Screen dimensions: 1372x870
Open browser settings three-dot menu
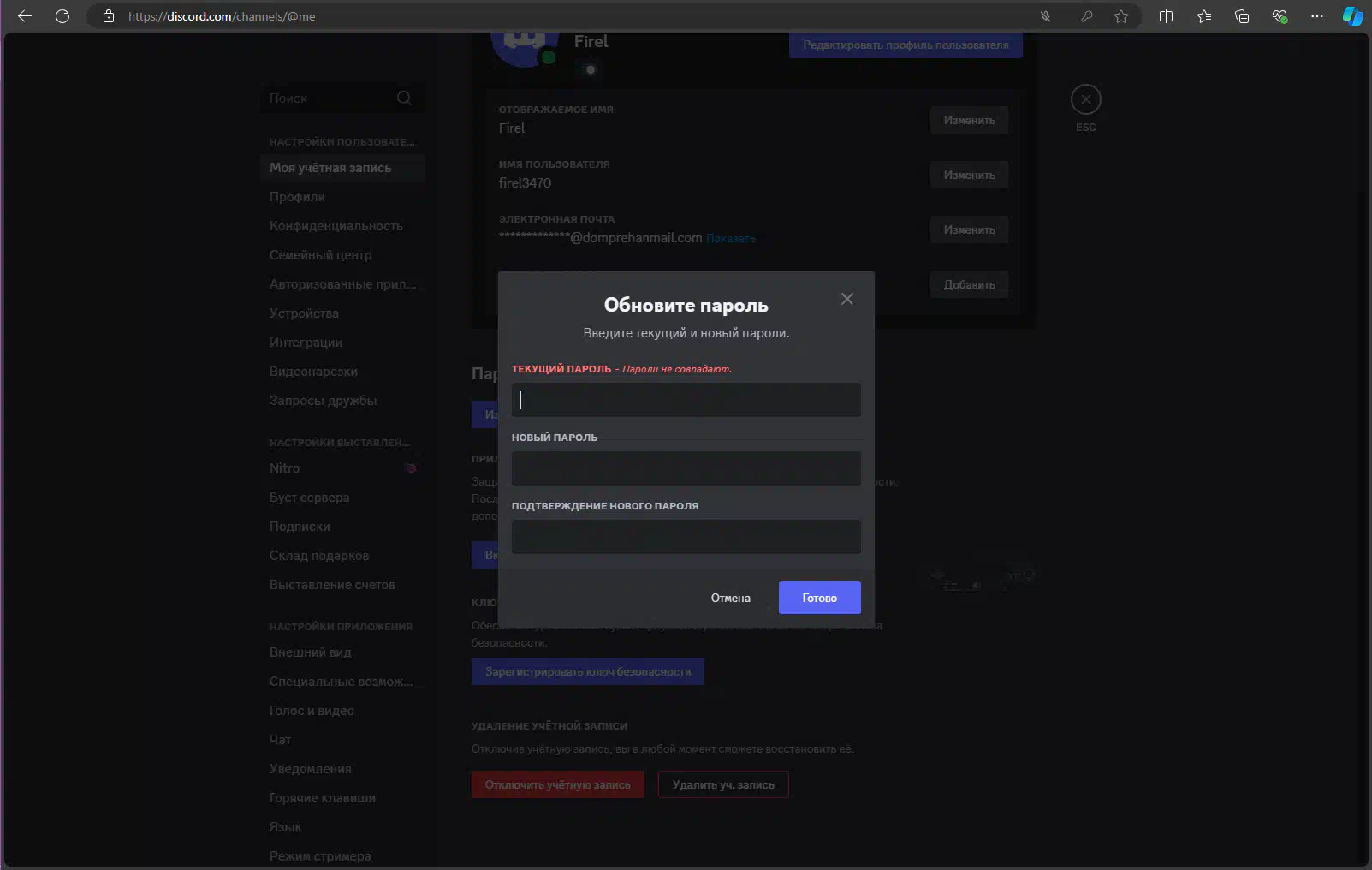(1316, 16)
